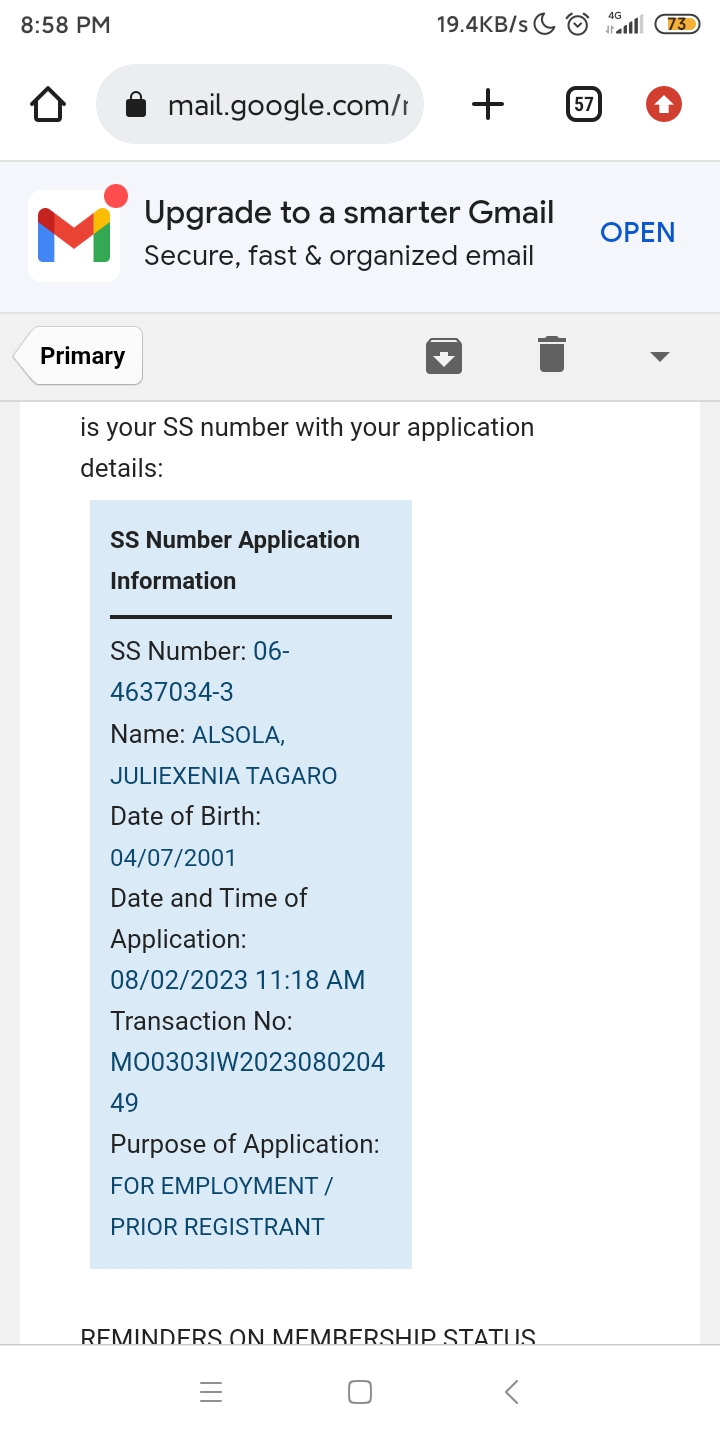Tap the red browser update arrow icon
720x1440 pixels.
pos(664,104)
